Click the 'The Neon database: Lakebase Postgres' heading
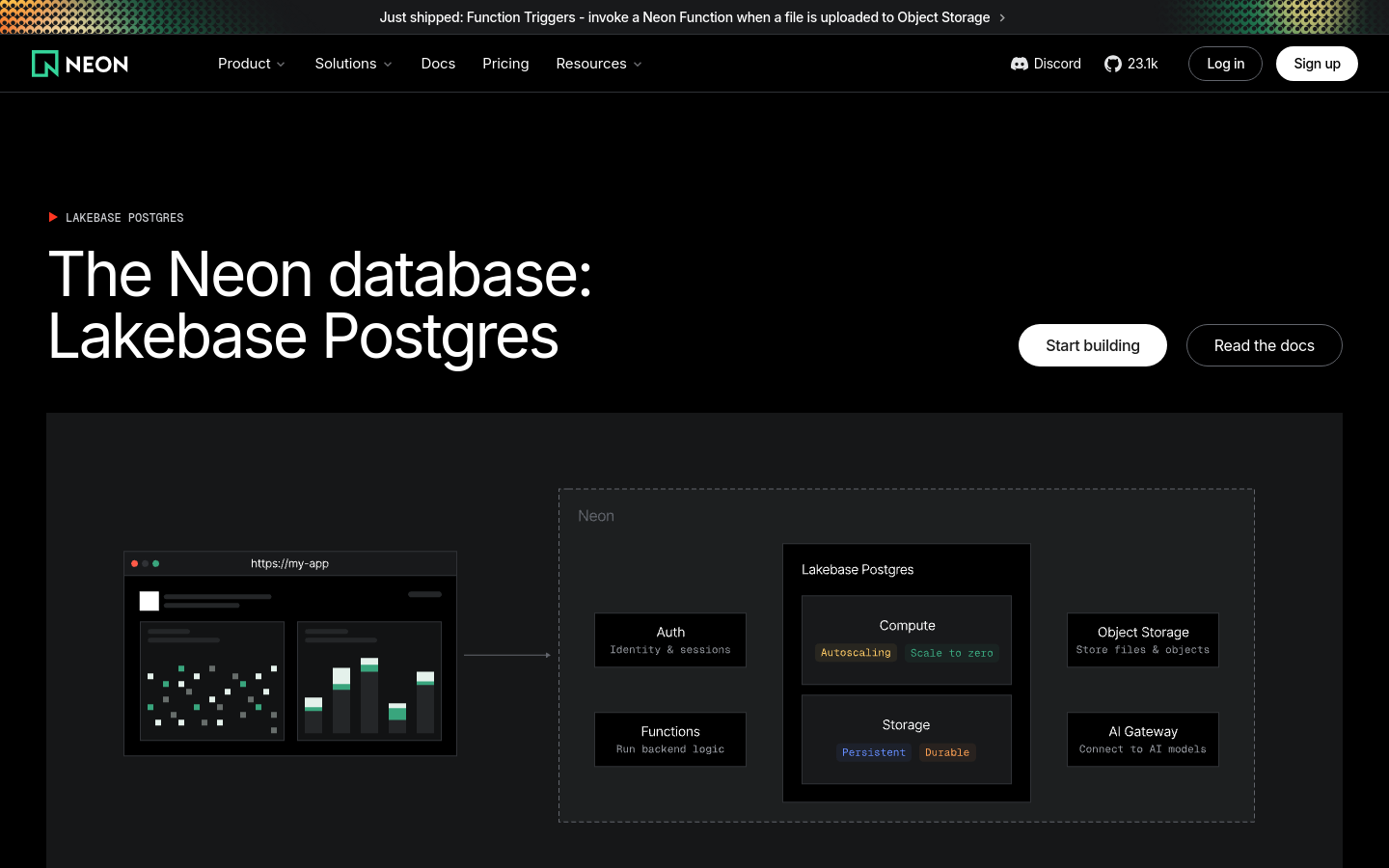The height and width of the screenshot is (868, 1389). click(x=320, y=305)
